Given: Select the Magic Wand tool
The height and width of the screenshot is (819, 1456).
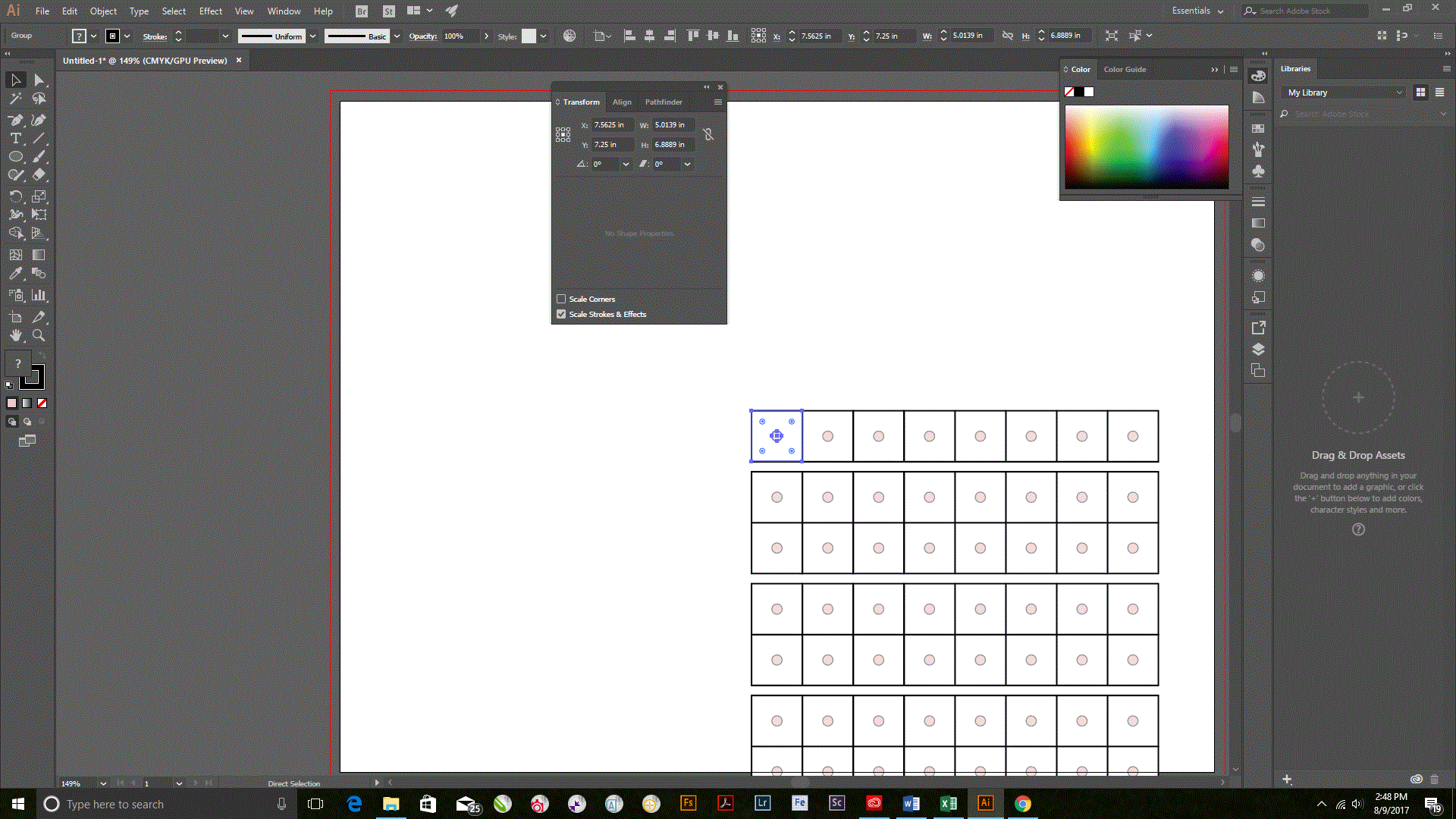Looking at the screenshot, I should pyautogui.click(x=15, y=99).
